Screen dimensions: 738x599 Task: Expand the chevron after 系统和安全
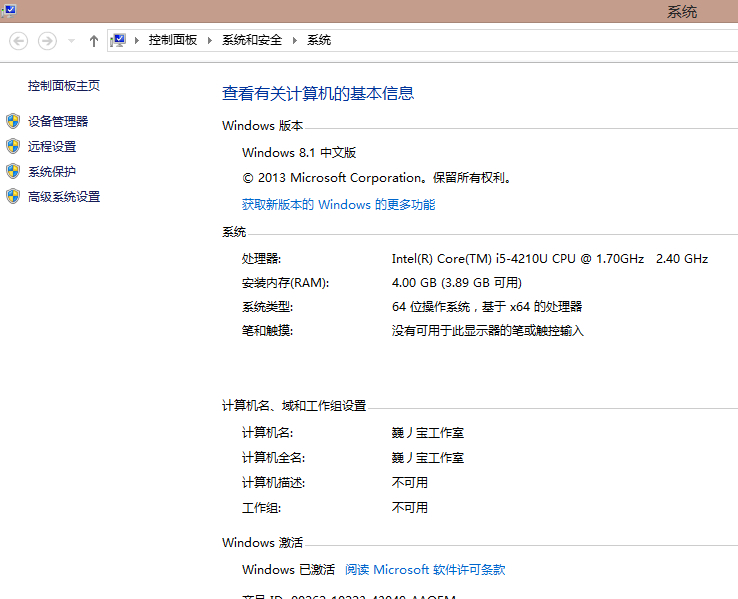[295, 40]
